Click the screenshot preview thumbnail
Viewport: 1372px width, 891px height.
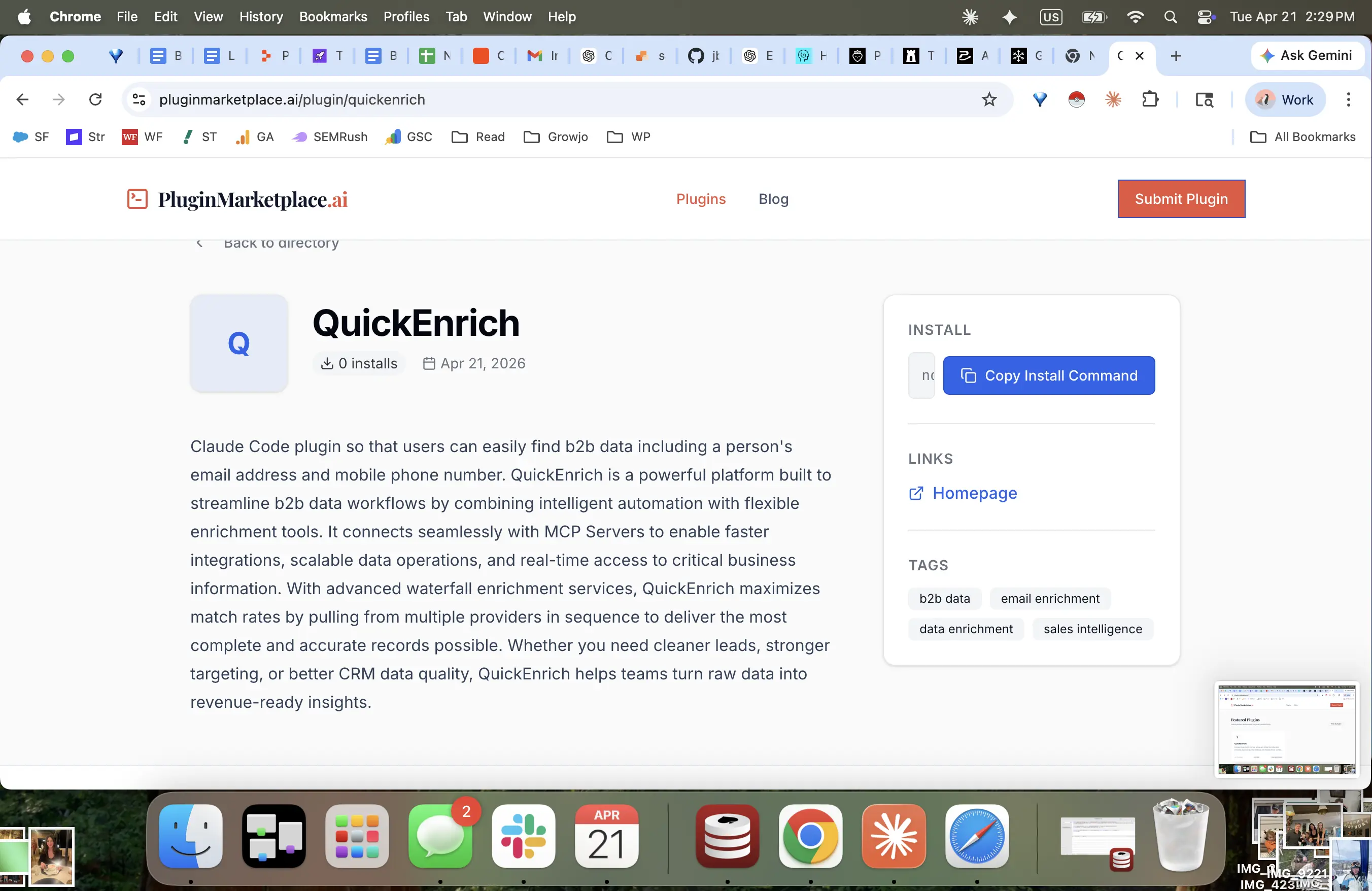coord(1287,729)
